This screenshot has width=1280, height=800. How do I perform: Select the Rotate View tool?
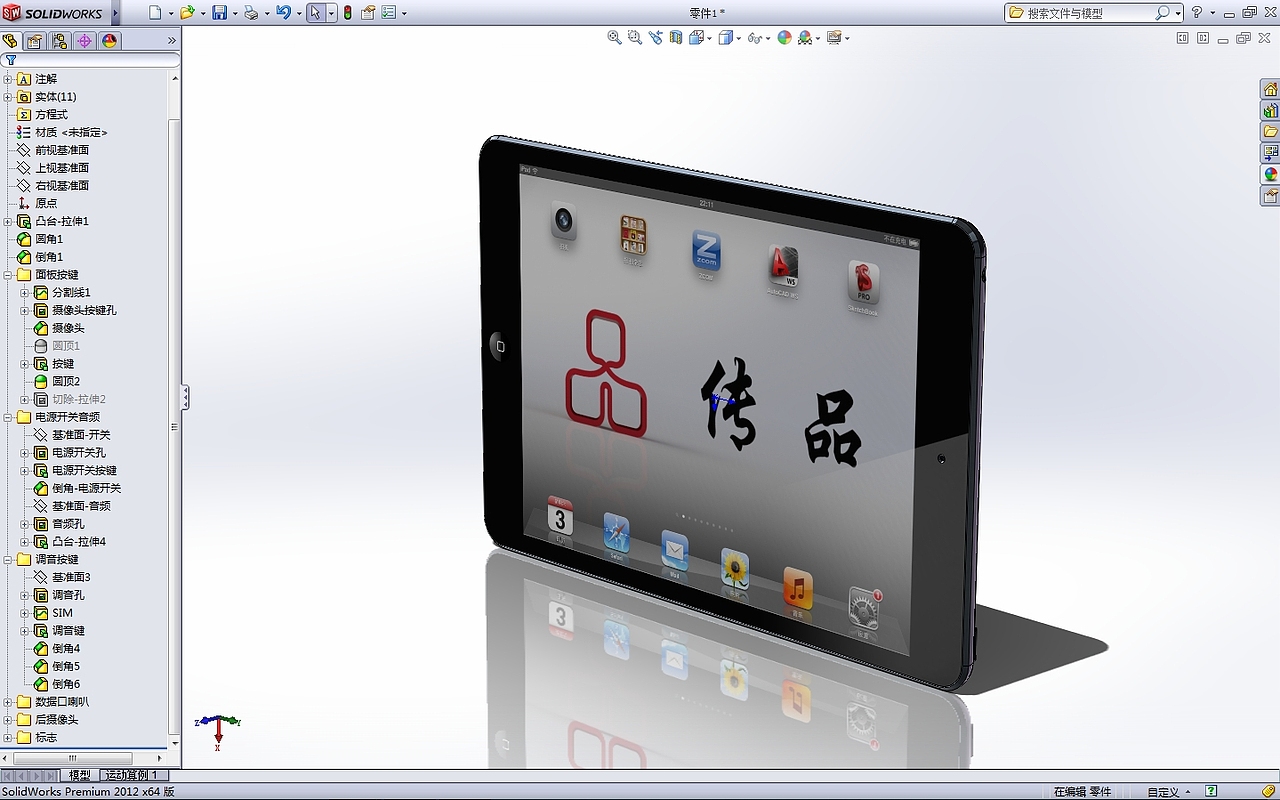click(656, 37)
